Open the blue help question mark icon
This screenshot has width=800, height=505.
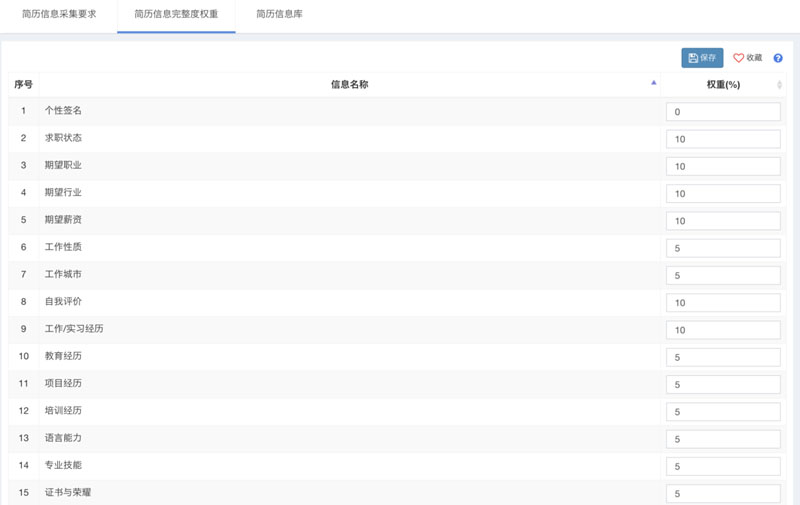click(x=778, y=58)
